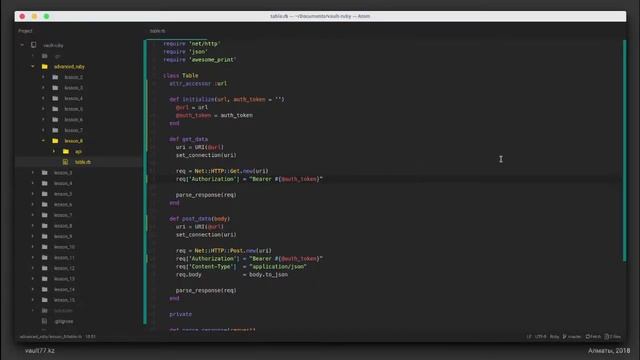Collapse the advanced_ruby folder
Screen dimensions: 640x360
tap(33, 66)
